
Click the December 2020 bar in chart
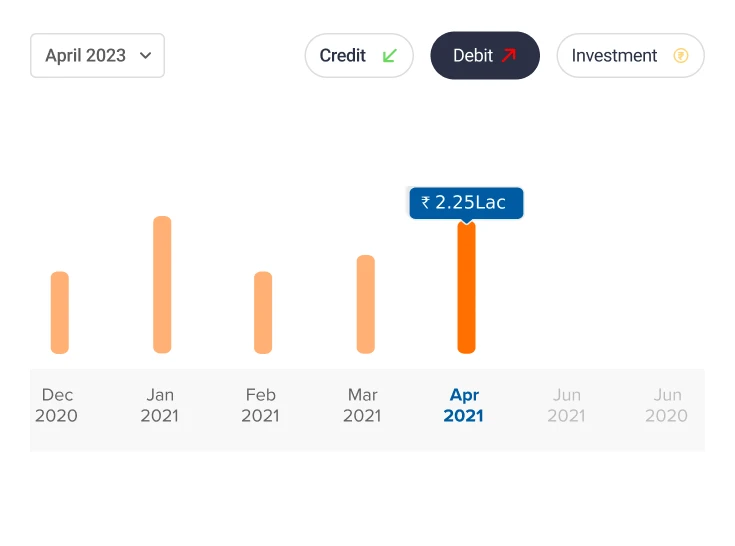click(x=60, y=312)
